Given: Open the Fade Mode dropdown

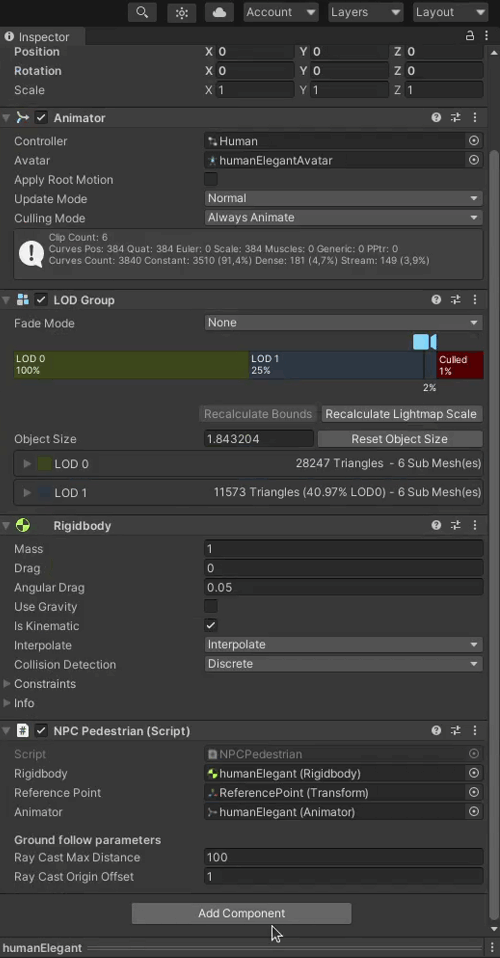Looking at the screenshot, I should (344, 322).
